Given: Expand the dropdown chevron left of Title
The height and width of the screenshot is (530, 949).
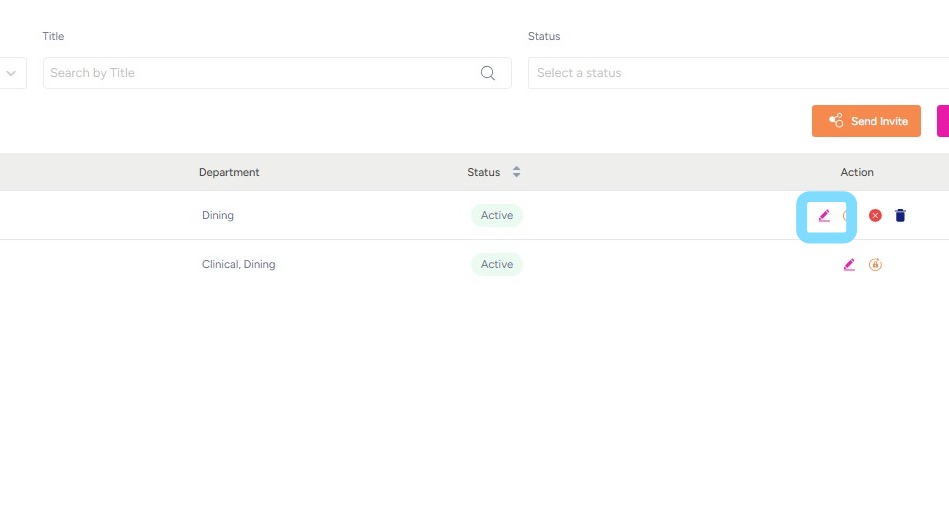Looking at the screenshot, I should pyautogui.click(x=13, y=73).
